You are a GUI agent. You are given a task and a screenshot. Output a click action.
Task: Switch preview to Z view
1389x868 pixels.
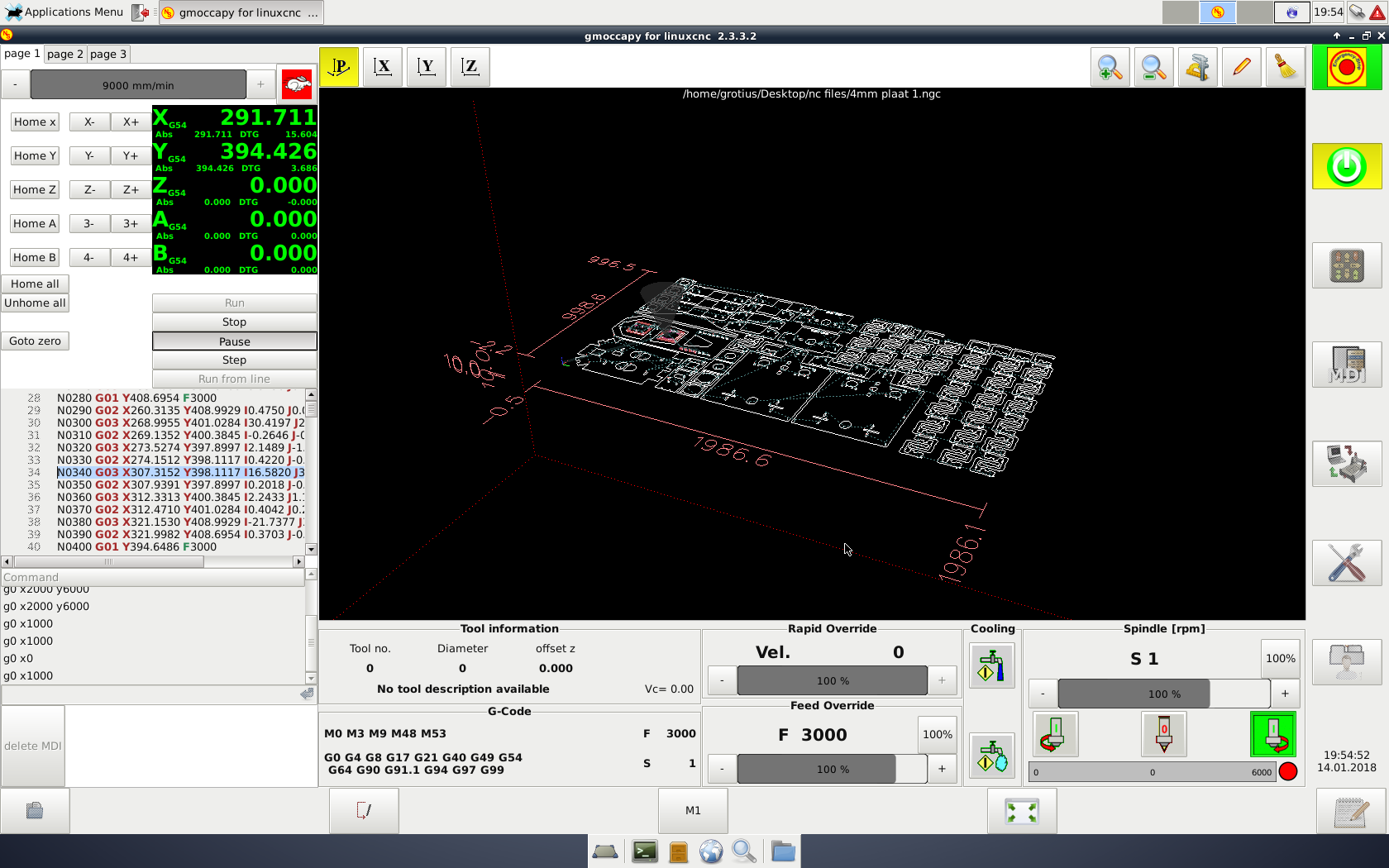pyautogui.click(x=470, y=67)
